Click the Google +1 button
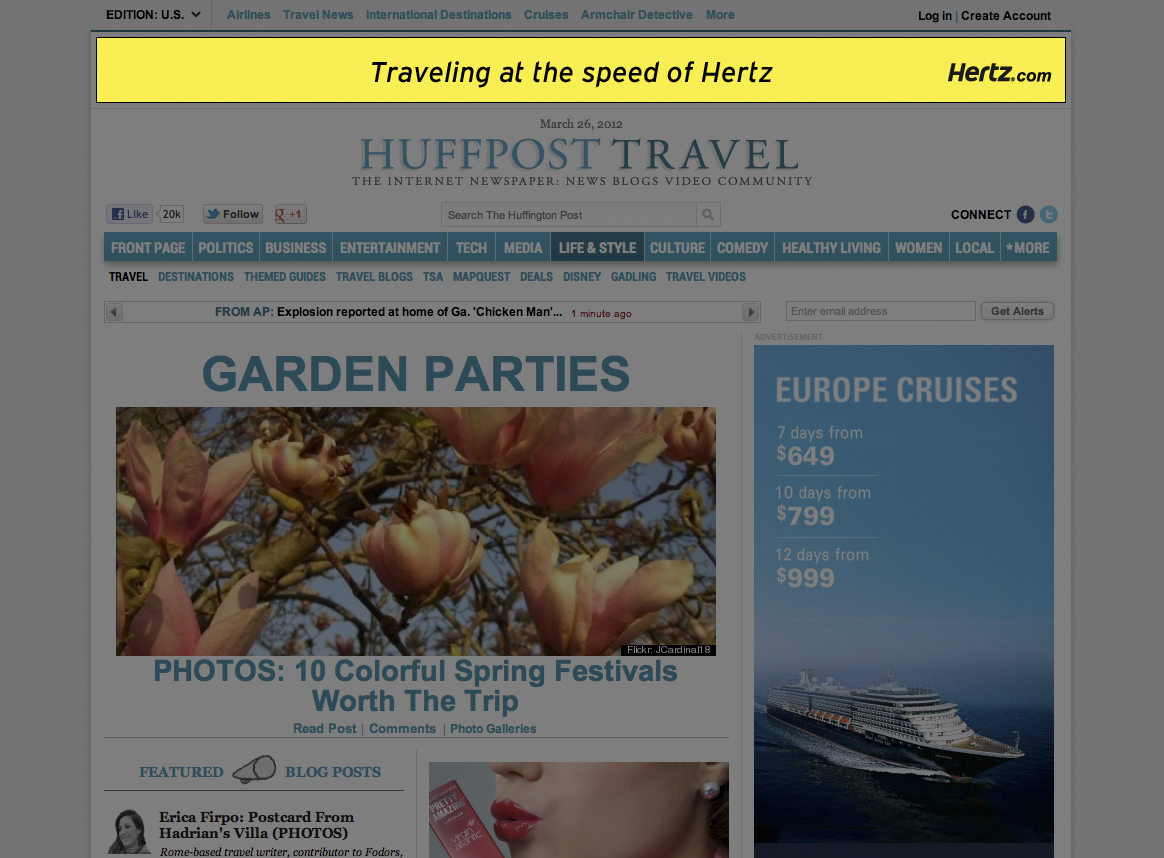Screen dimensions: 1164x858 [290, 214]
